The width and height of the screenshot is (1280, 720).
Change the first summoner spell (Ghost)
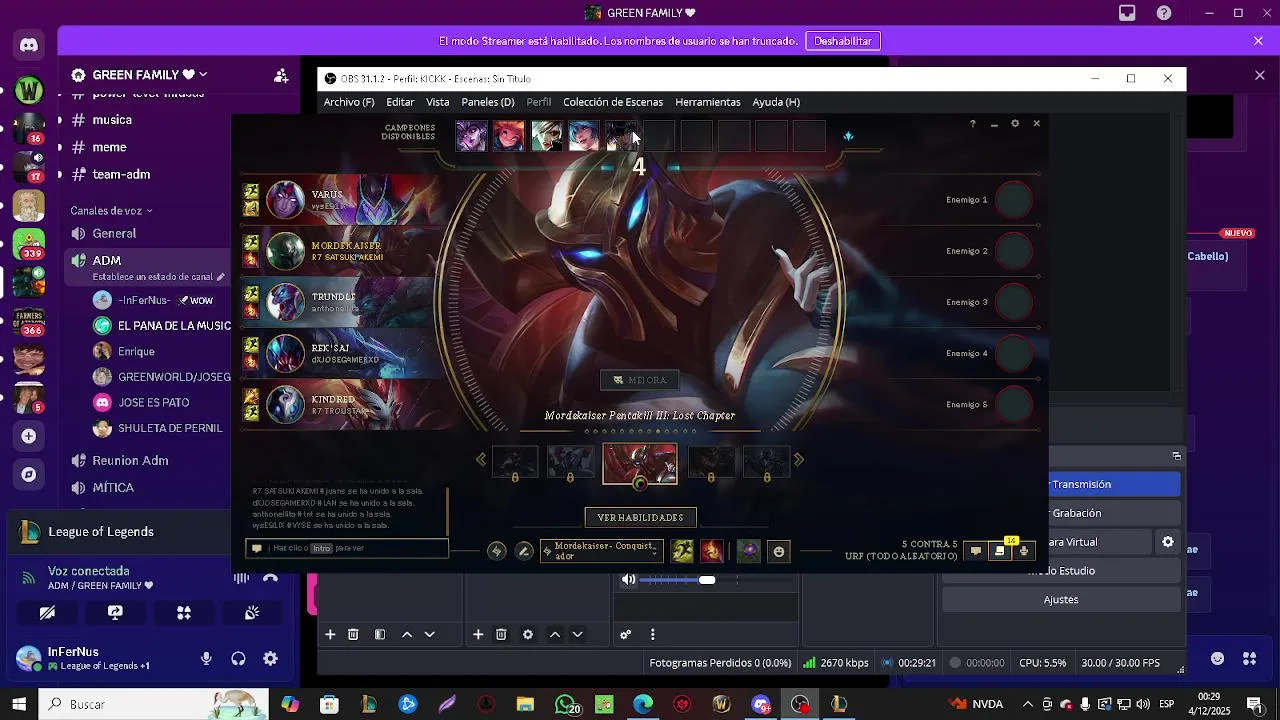(x=682, y=551)
